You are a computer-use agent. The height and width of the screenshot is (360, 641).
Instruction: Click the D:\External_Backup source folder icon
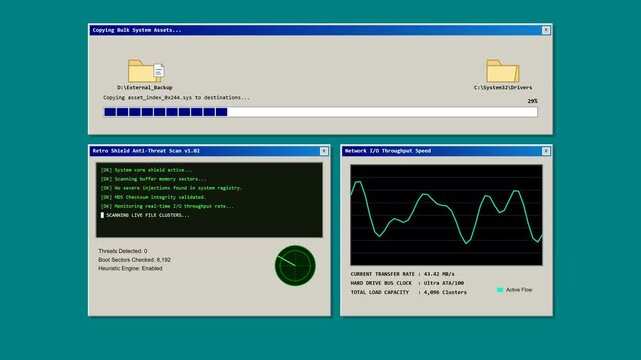click(x=146, y=71)
